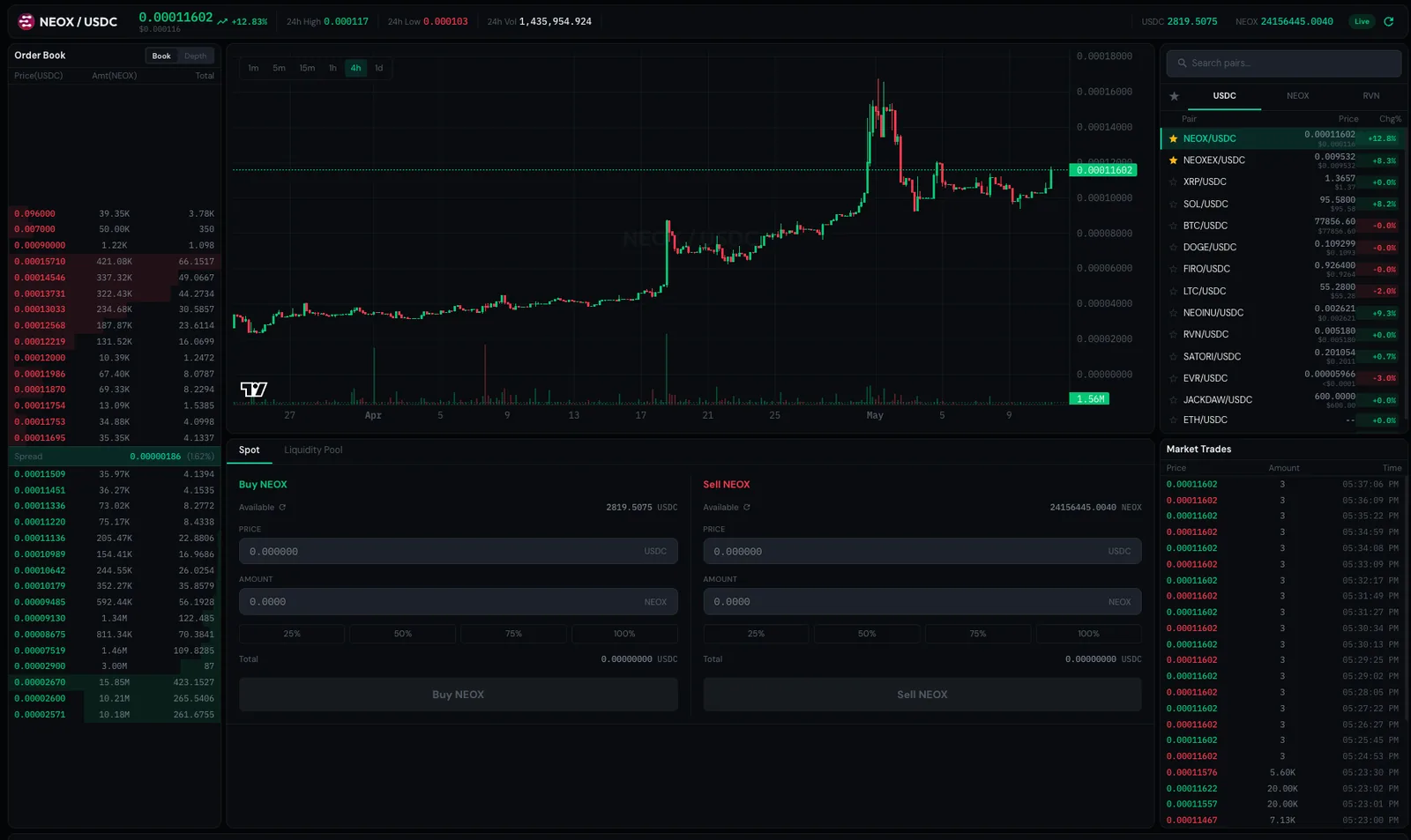Viewport: 1411px width, 840px height.
Task: Select the 1d chart interval
Action: [379, 68]
